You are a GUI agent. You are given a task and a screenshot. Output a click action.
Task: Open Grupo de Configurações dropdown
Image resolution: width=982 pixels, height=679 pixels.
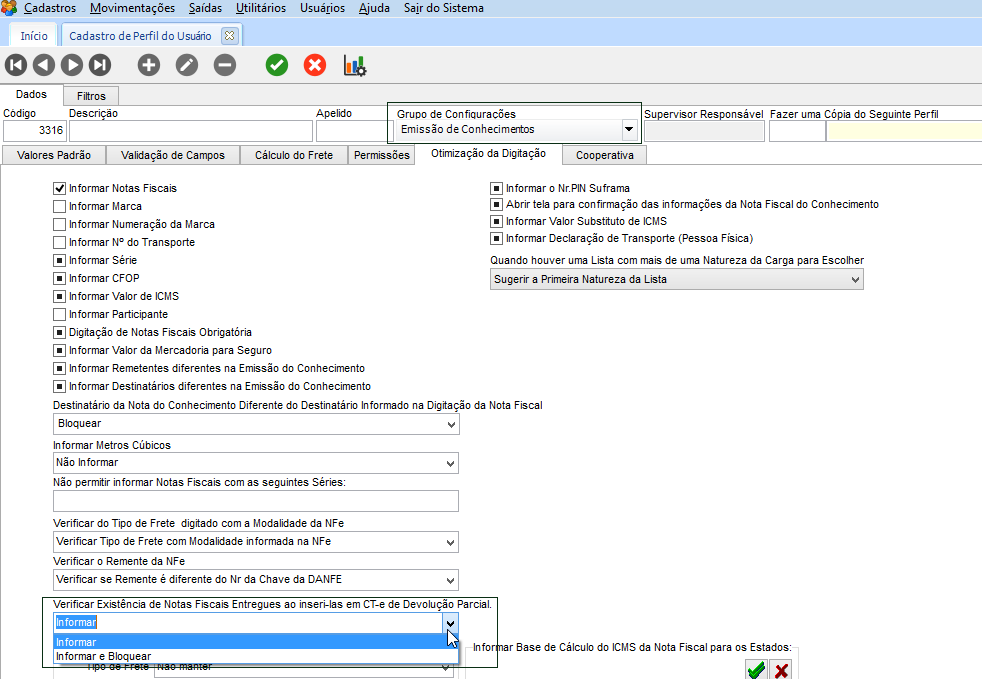click(629, 130)
